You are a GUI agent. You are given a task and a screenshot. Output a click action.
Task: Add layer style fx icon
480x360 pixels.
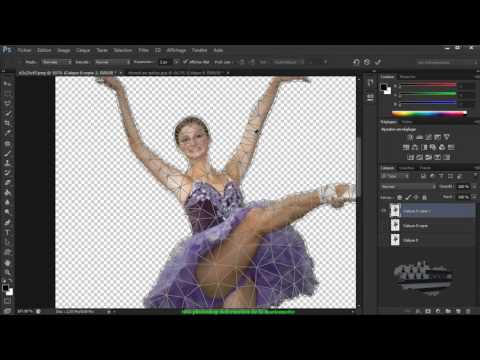(418, 311)
